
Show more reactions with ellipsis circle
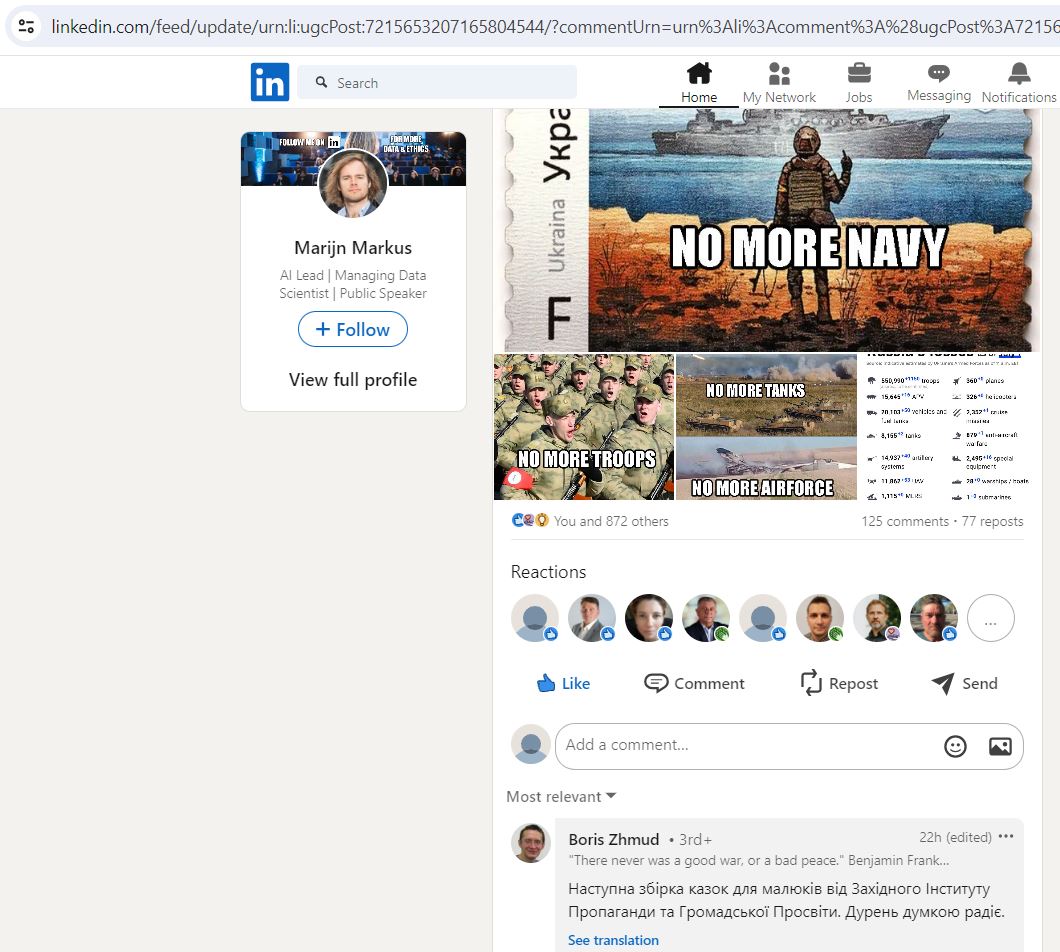pos(990,618)
